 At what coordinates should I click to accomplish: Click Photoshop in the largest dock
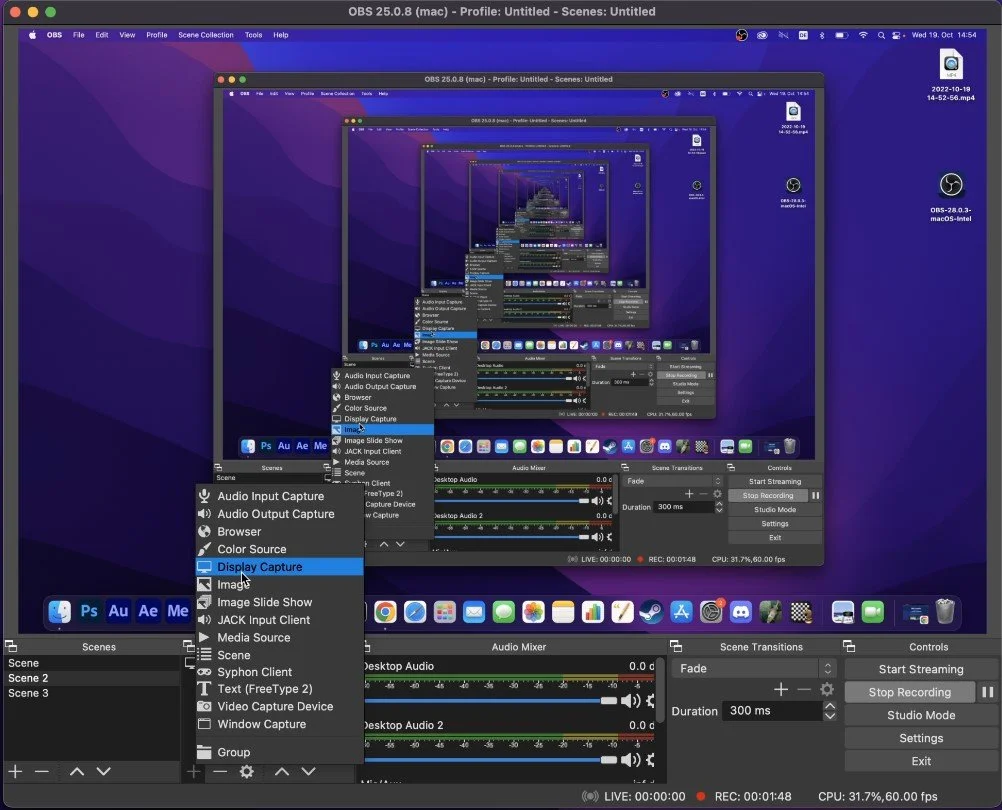89,611
